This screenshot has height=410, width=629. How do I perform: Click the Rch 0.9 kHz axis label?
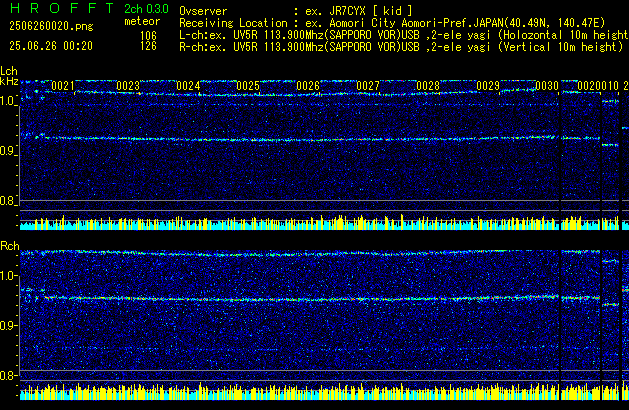(9, 325)
